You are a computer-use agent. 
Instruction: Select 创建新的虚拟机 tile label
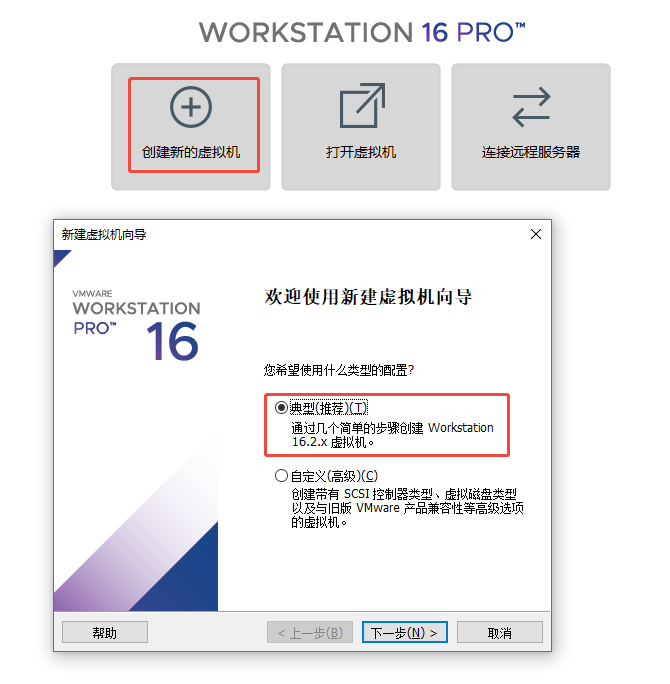click(x=191, y=152)
